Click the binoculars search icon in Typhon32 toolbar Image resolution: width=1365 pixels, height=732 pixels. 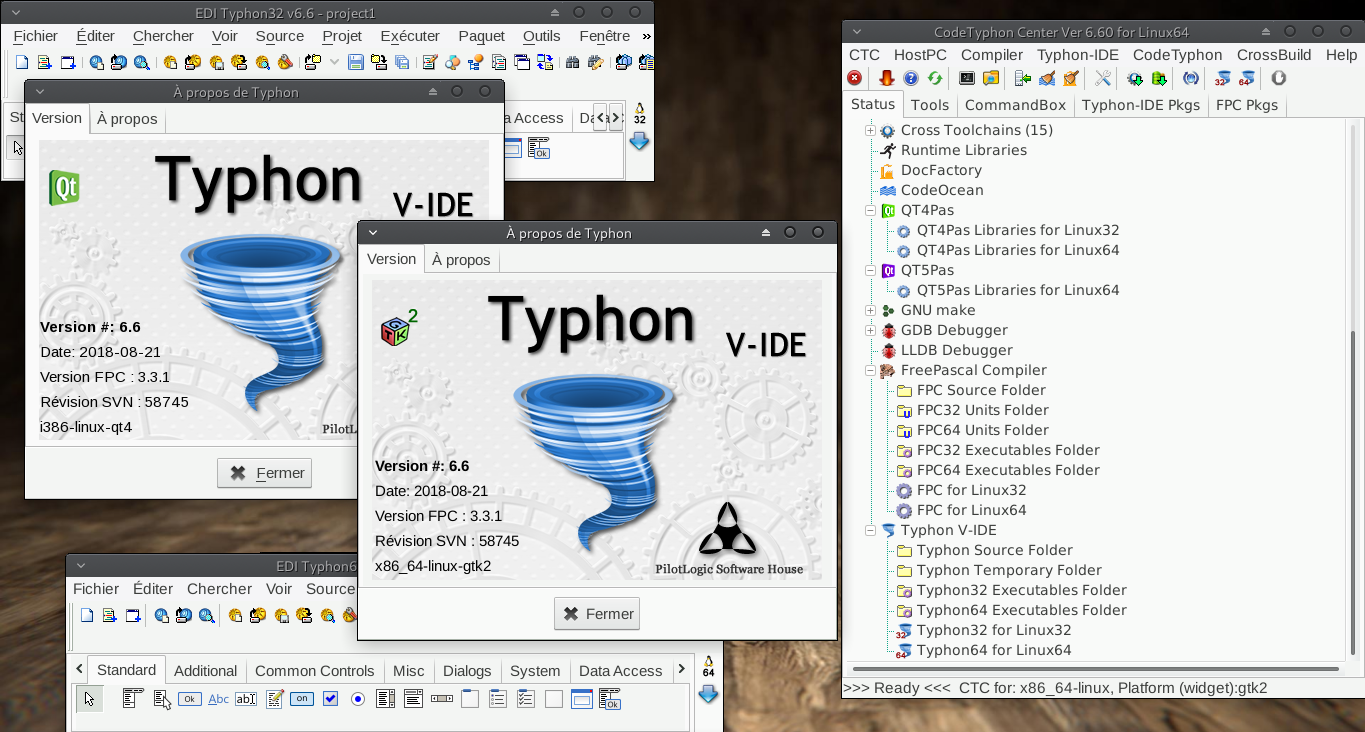click(x=572, y=62)
